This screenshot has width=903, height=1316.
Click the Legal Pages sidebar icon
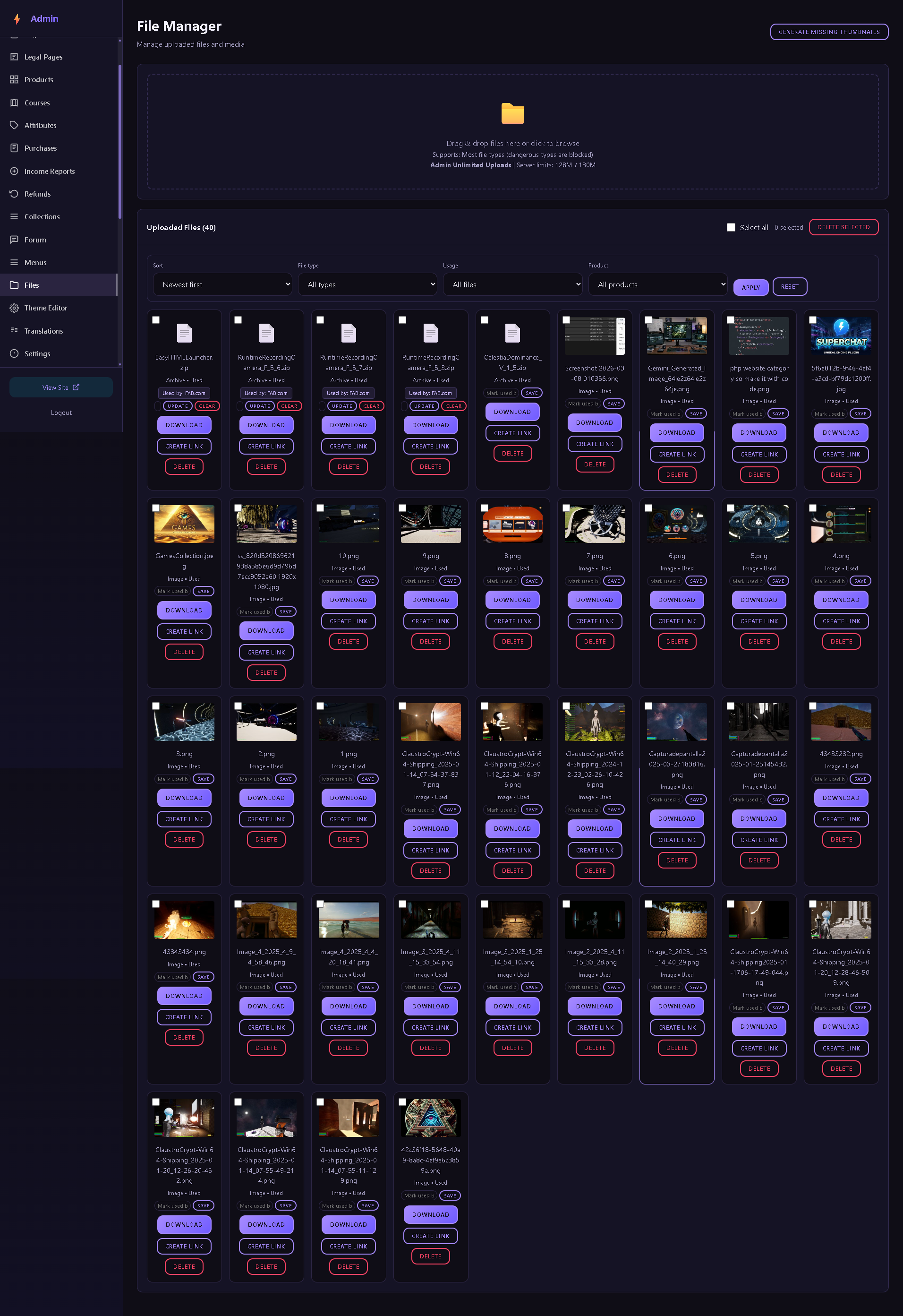[x=14, y=57]
